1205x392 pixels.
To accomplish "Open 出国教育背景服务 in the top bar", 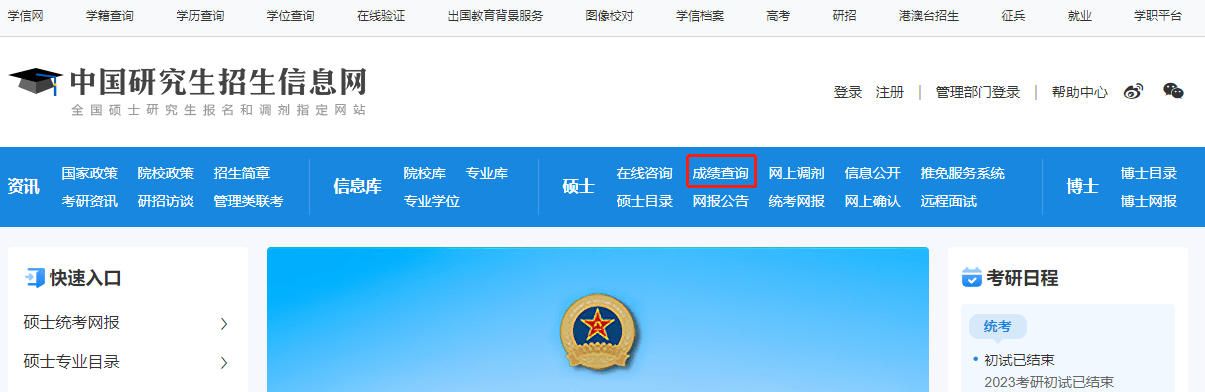I will [x=495, y=16].
